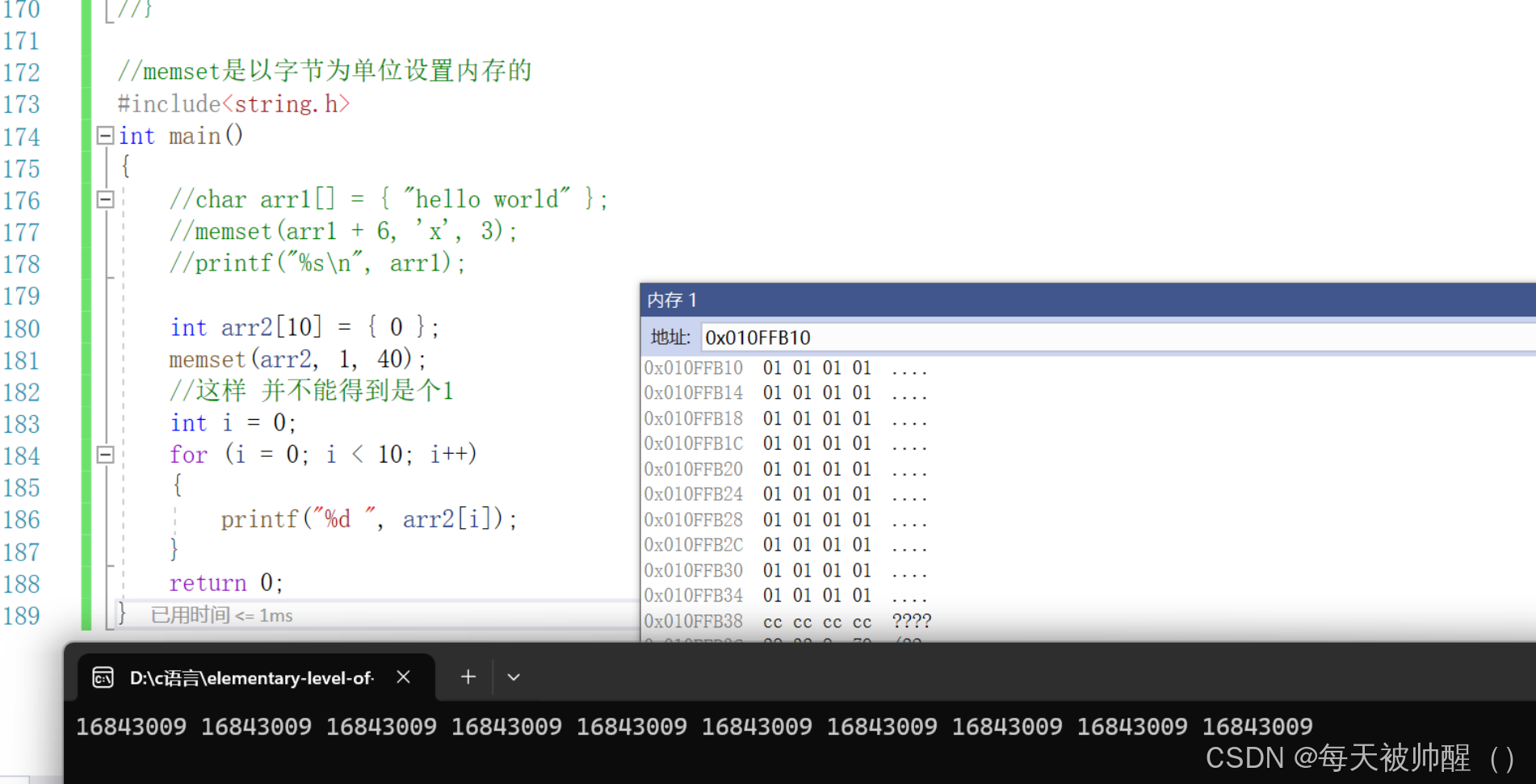Image resolution: width=1536 pixels, height=784 pixels.
Task: Click the 地址: label in memory window
Action: [x=670, y=337]
